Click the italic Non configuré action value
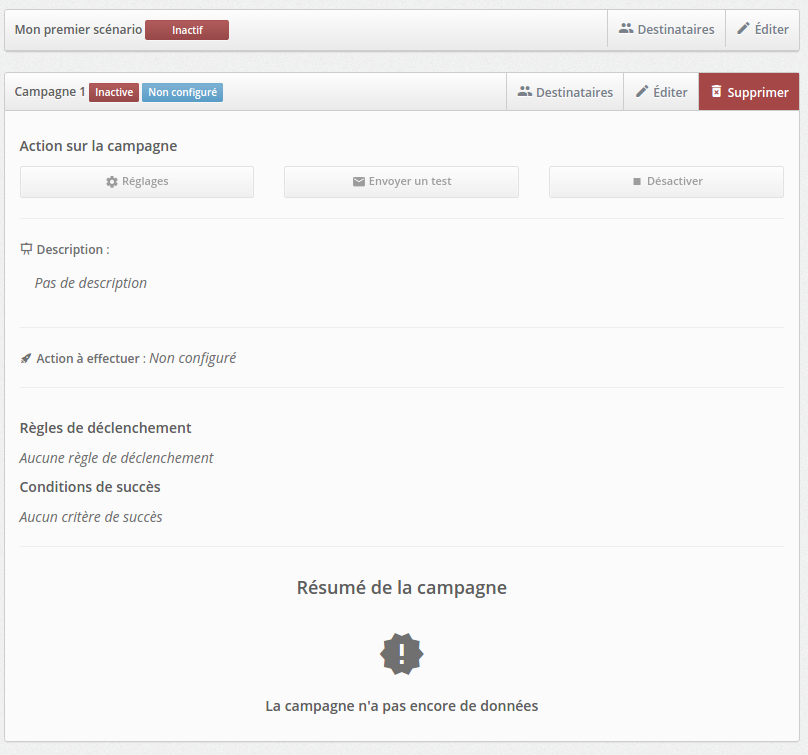808x755 pixels. 192,358
